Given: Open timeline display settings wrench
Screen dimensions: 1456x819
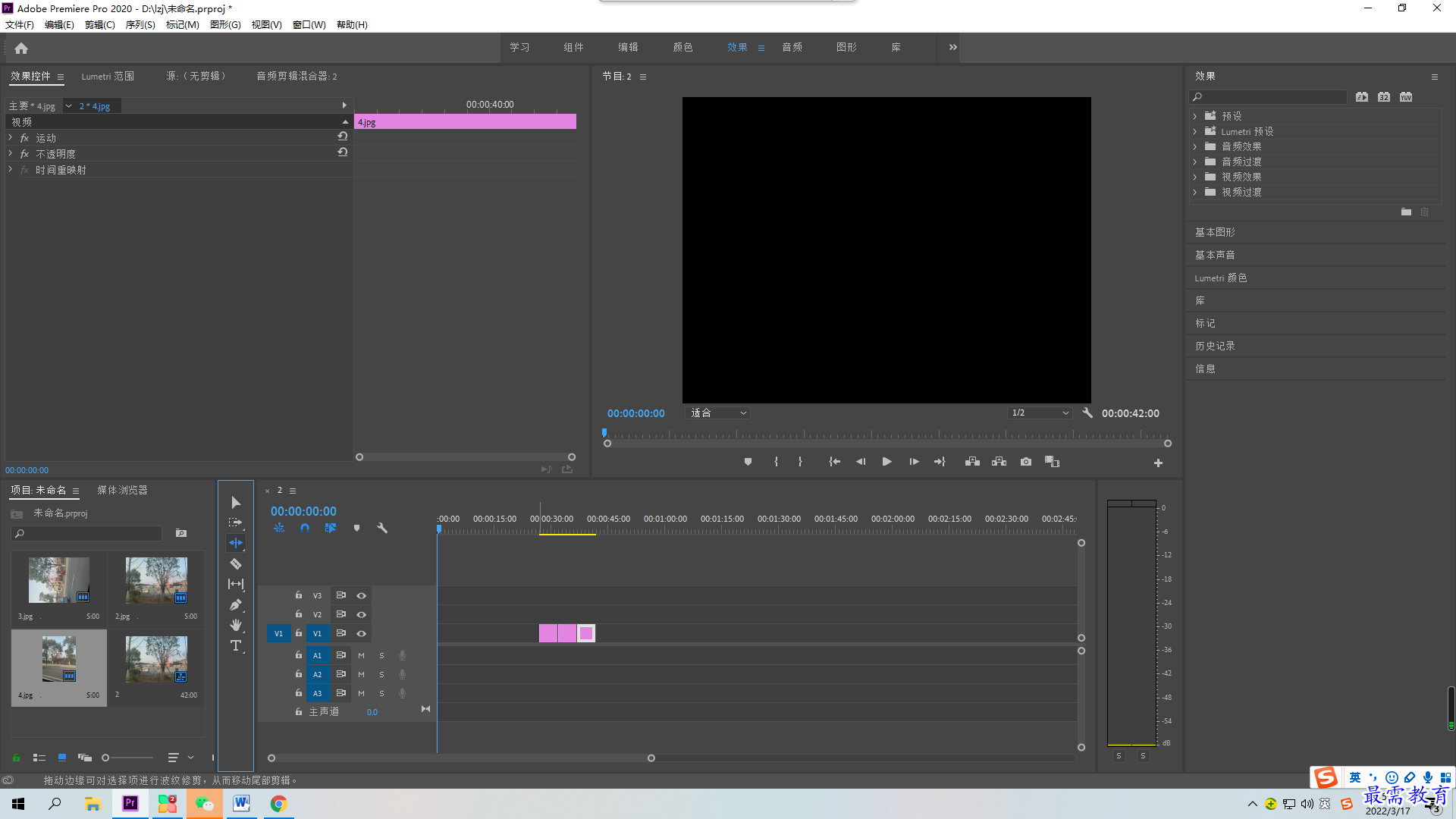Looking at the screenshot, I should pos(382,528).
